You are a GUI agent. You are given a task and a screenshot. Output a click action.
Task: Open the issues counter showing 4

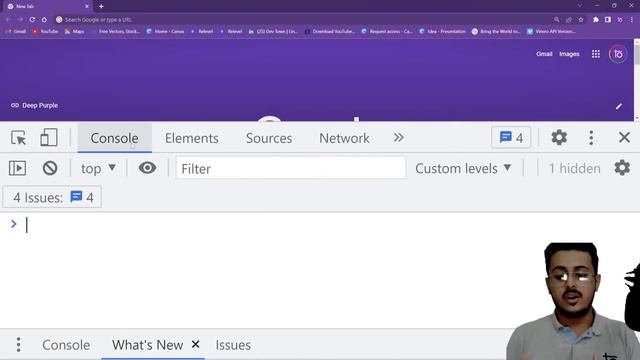[511, 138]
